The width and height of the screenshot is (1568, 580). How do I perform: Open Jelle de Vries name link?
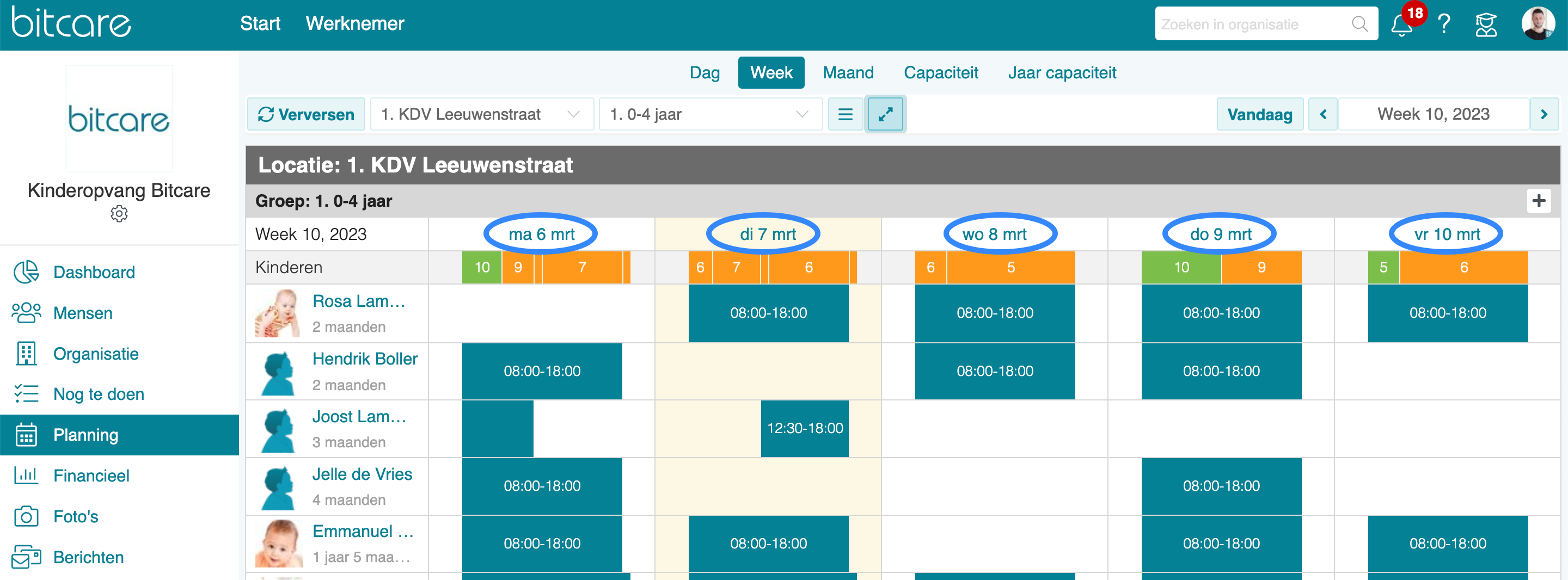point(362,474)
